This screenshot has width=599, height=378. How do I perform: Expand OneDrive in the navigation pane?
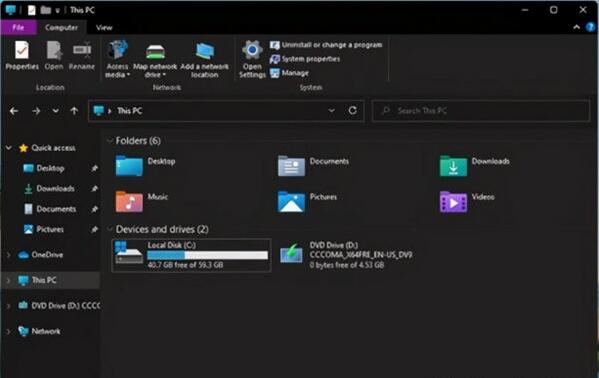(x=8, y=255)
